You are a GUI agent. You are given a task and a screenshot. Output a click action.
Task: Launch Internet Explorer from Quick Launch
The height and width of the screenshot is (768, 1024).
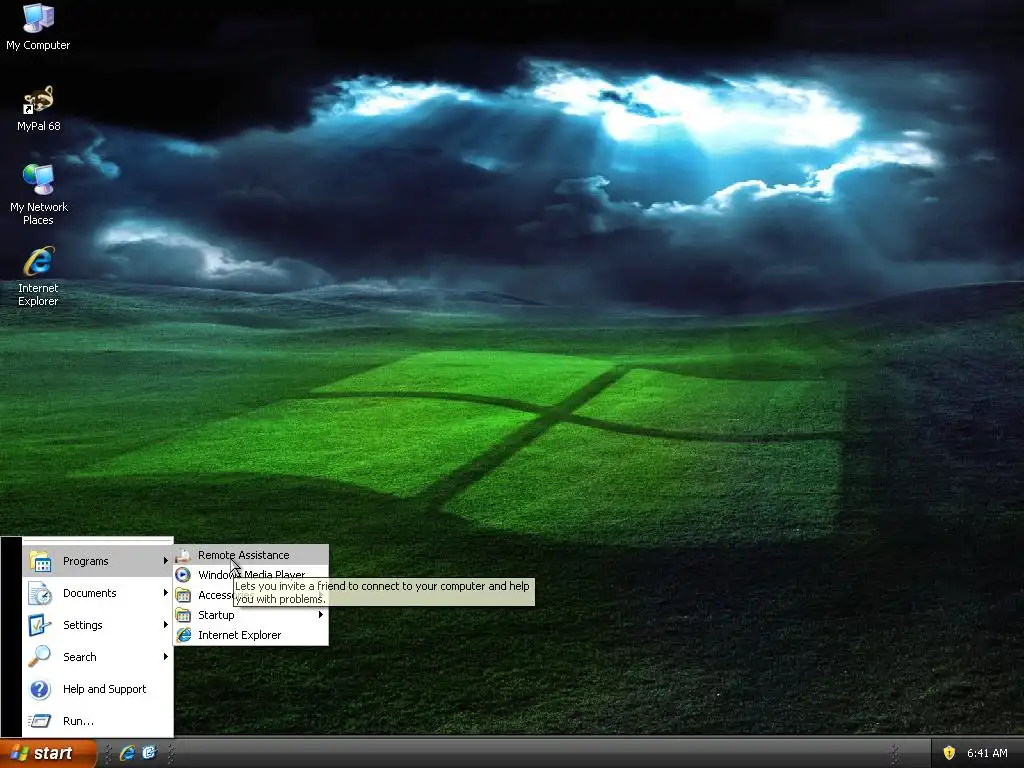(127, 753)
